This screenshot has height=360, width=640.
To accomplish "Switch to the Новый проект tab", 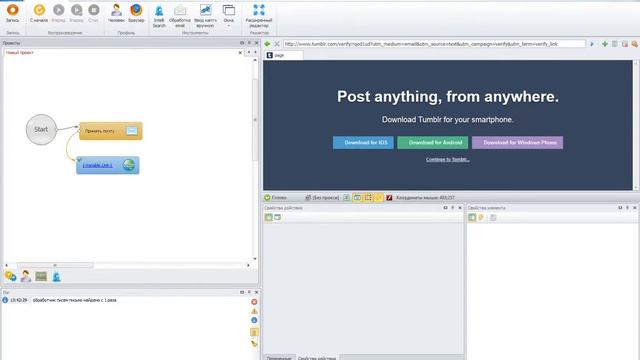I will point(20,53).
